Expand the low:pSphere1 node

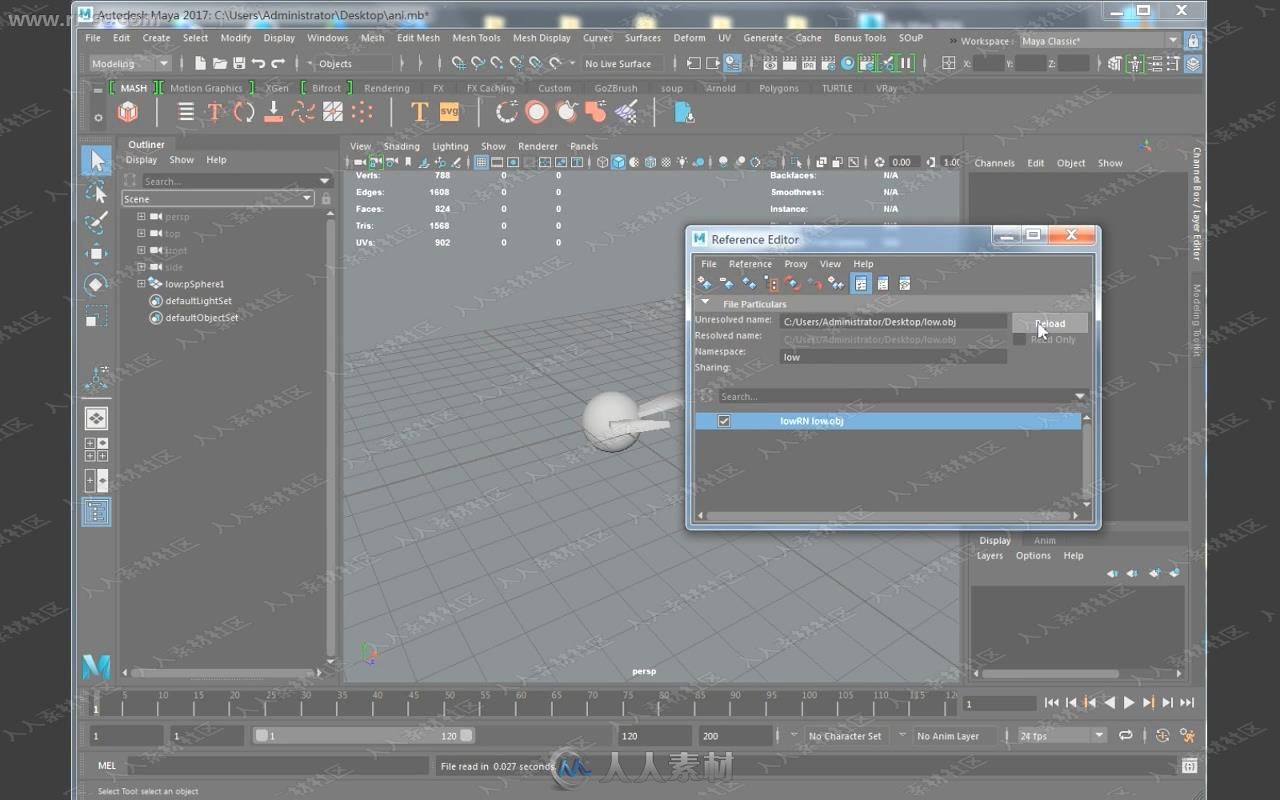(x=141, y=284)
